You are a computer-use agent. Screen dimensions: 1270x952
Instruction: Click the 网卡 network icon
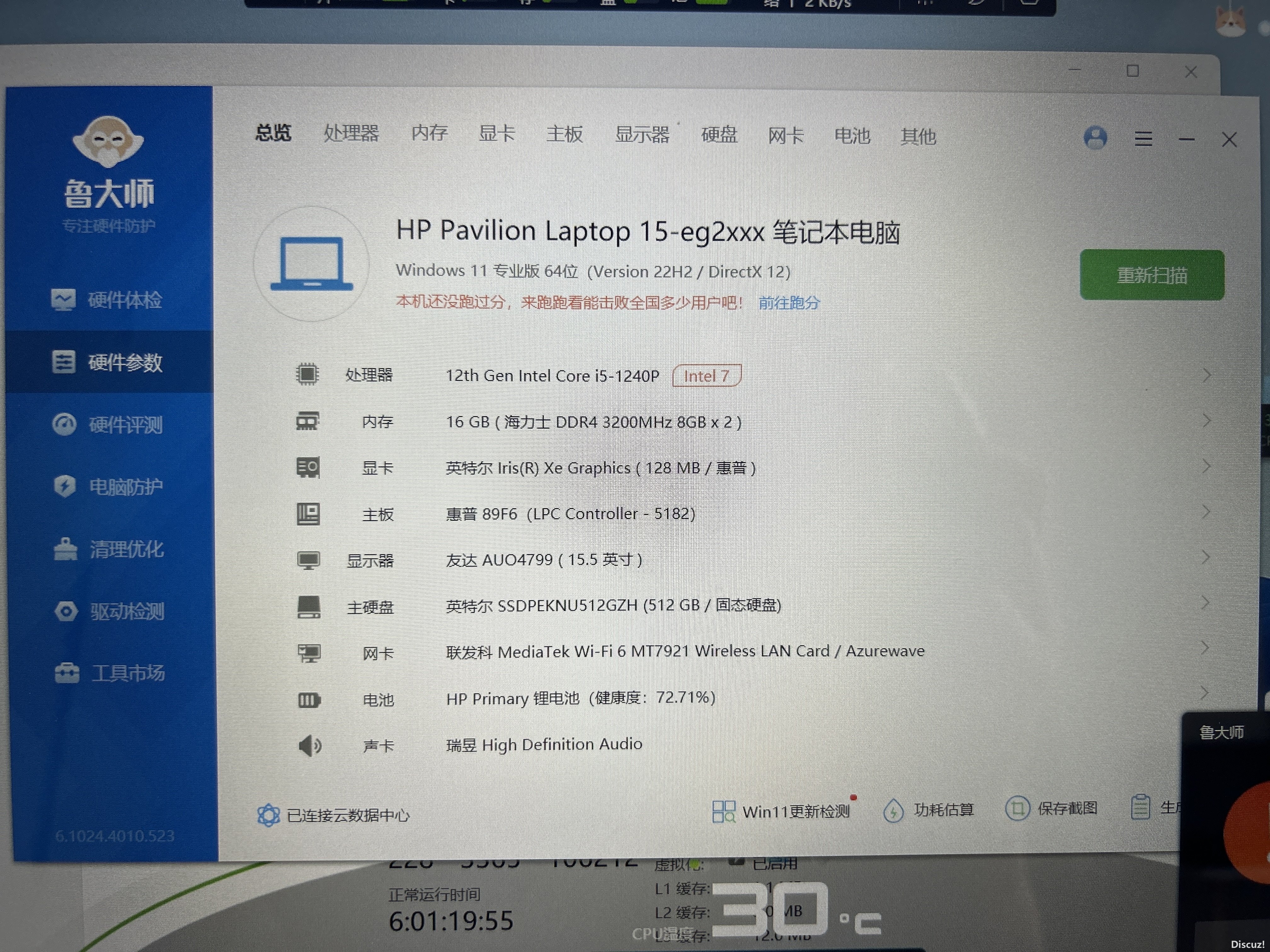point(309,653)
